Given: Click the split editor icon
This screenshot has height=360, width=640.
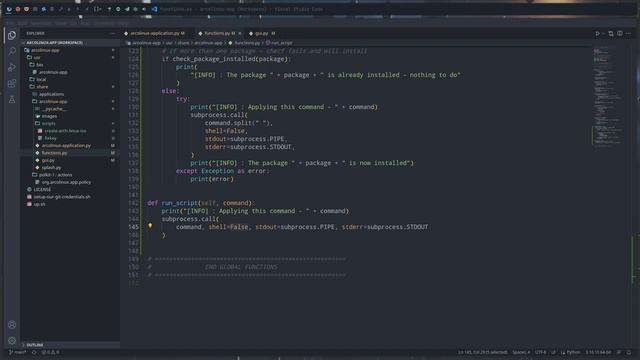Looking at the screenshot, I should point(620,33).
